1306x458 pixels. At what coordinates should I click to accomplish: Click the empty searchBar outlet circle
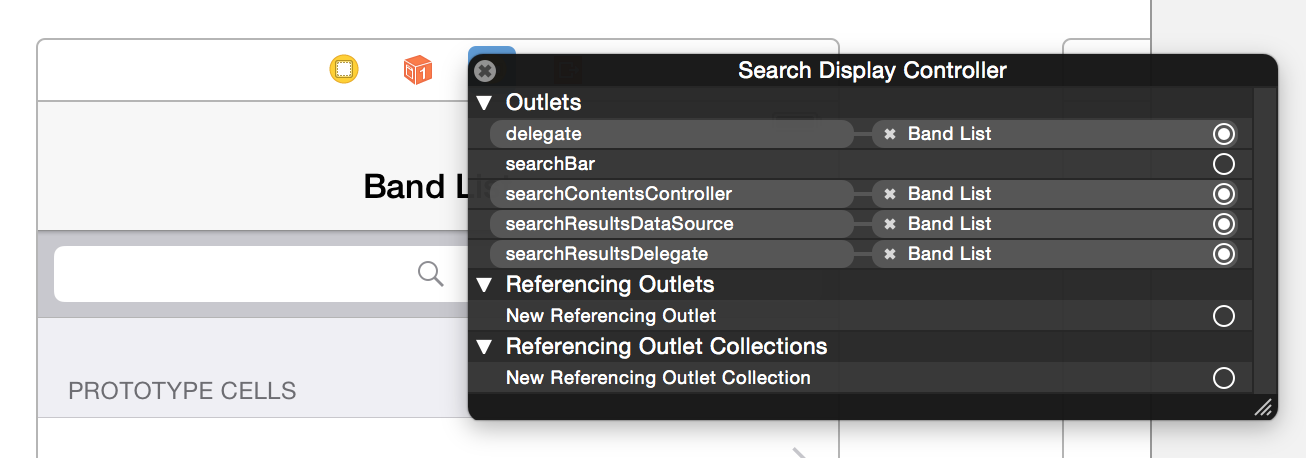pos(1223,164)
